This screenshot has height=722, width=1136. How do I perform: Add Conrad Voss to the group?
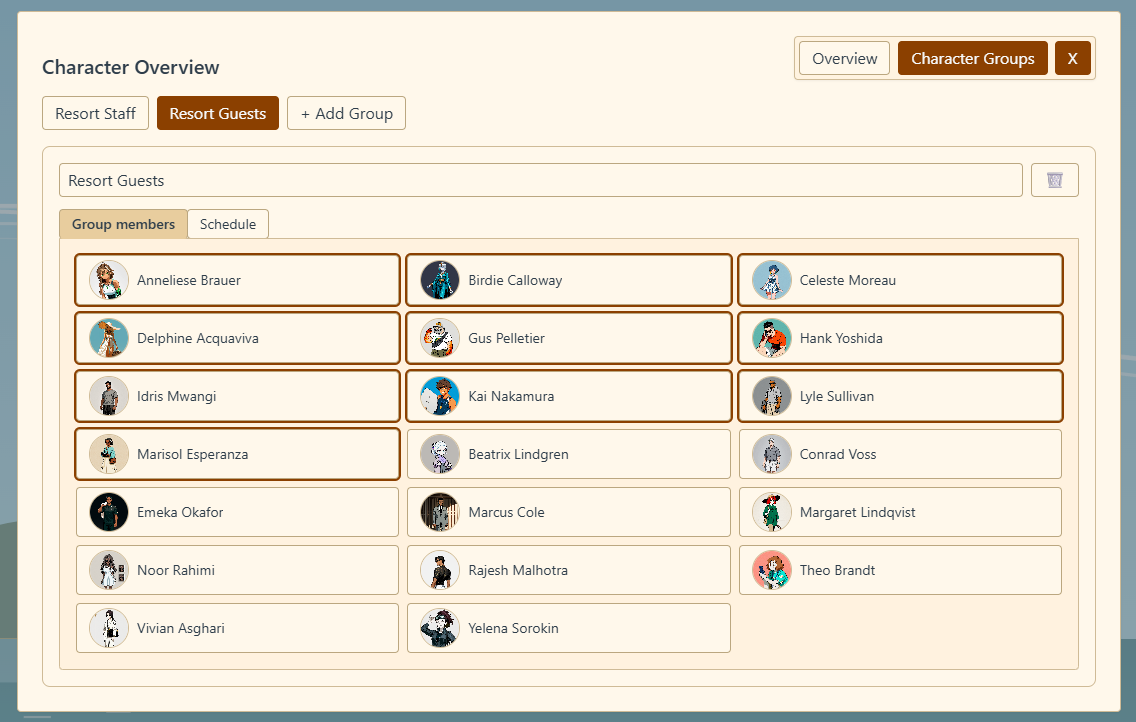point(900,454)
